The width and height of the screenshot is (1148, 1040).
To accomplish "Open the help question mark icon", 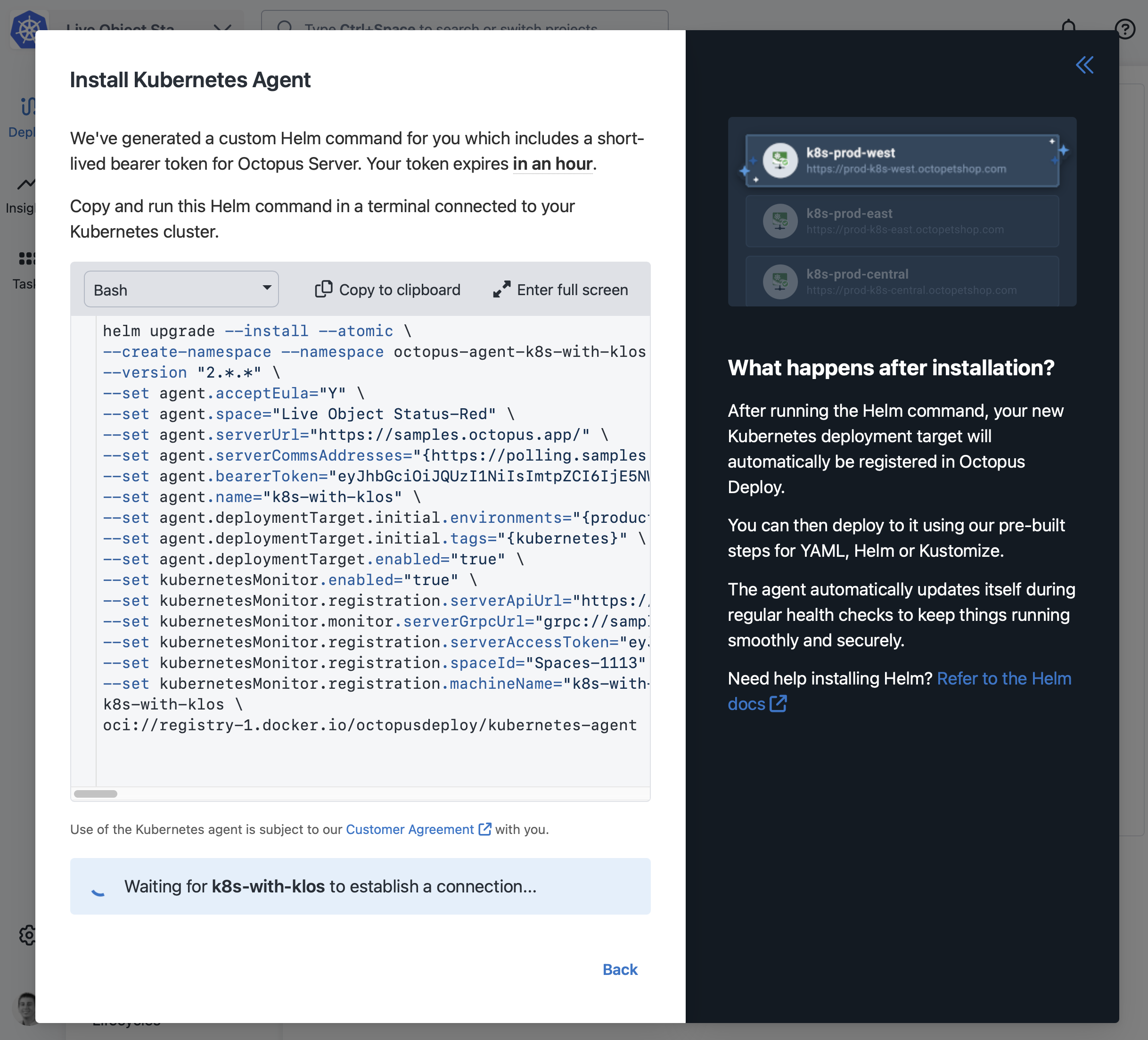I will pyautogui.click(x=1124, y=29).
